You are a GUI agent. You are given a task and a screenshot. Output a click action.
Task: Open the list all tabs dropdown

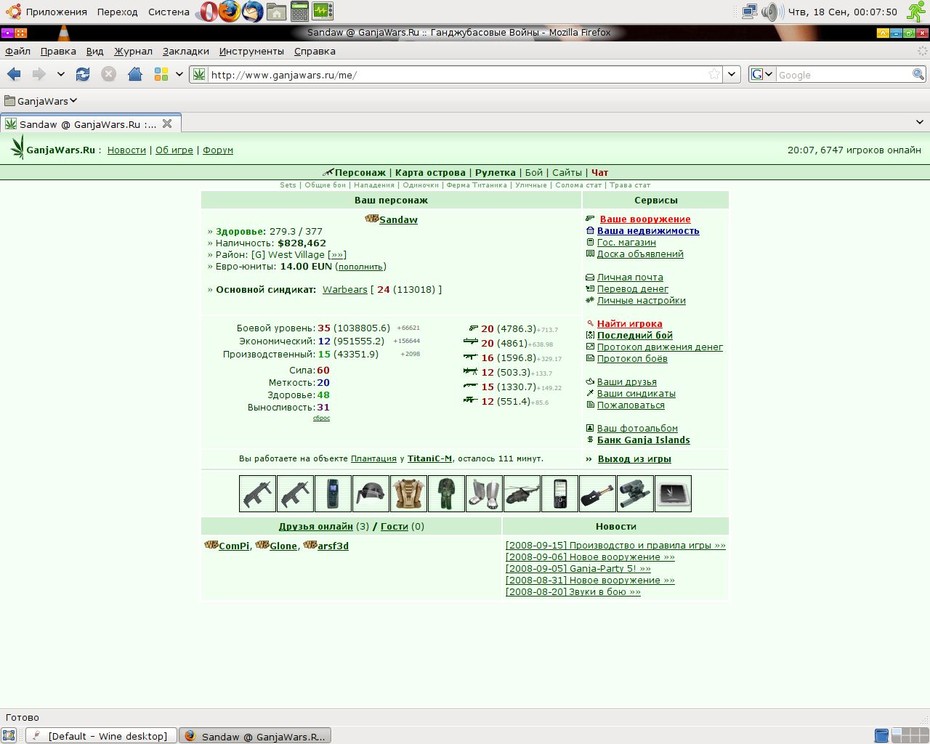coord(919,122)
